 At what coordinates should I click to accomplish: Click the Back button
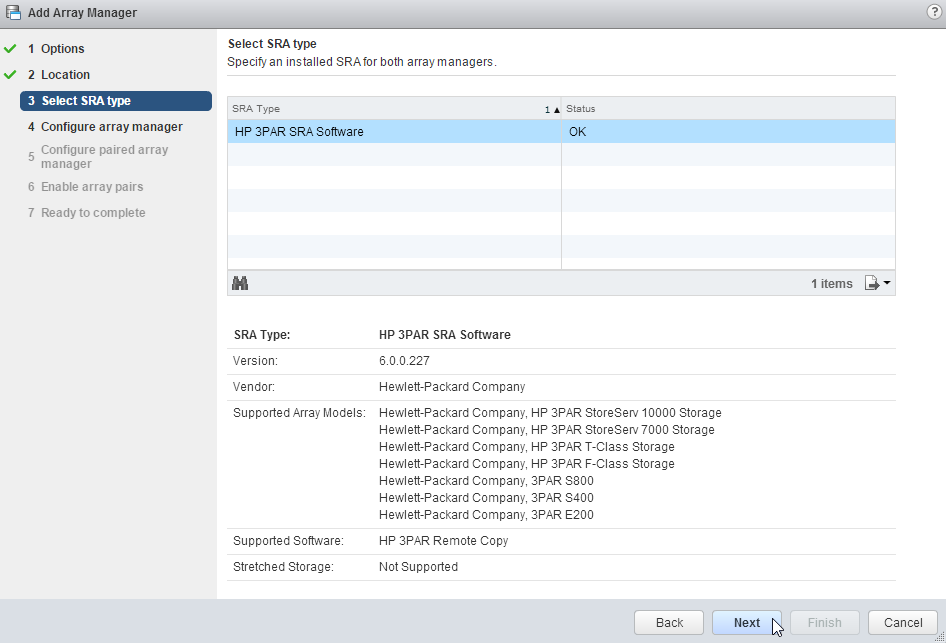[x=669, y=622]
